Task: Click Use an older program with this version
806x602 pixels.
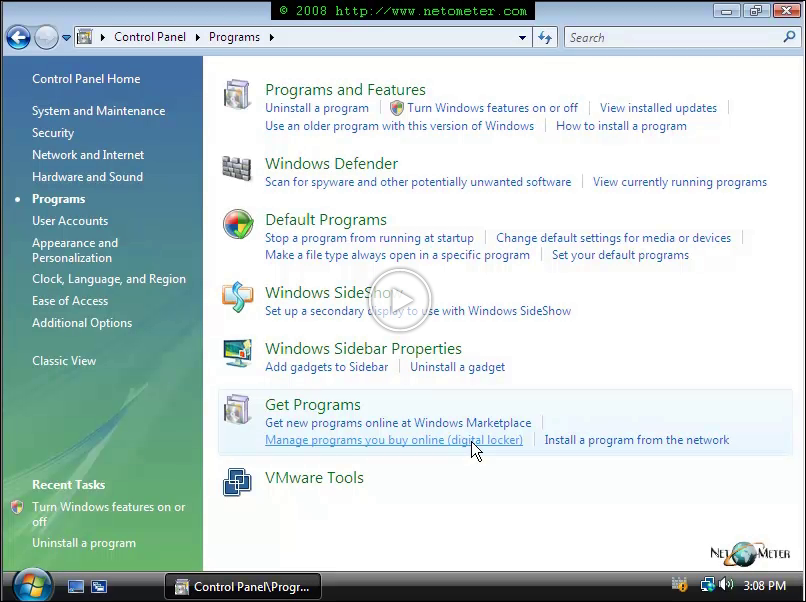Action: click(x=399, y=126)
